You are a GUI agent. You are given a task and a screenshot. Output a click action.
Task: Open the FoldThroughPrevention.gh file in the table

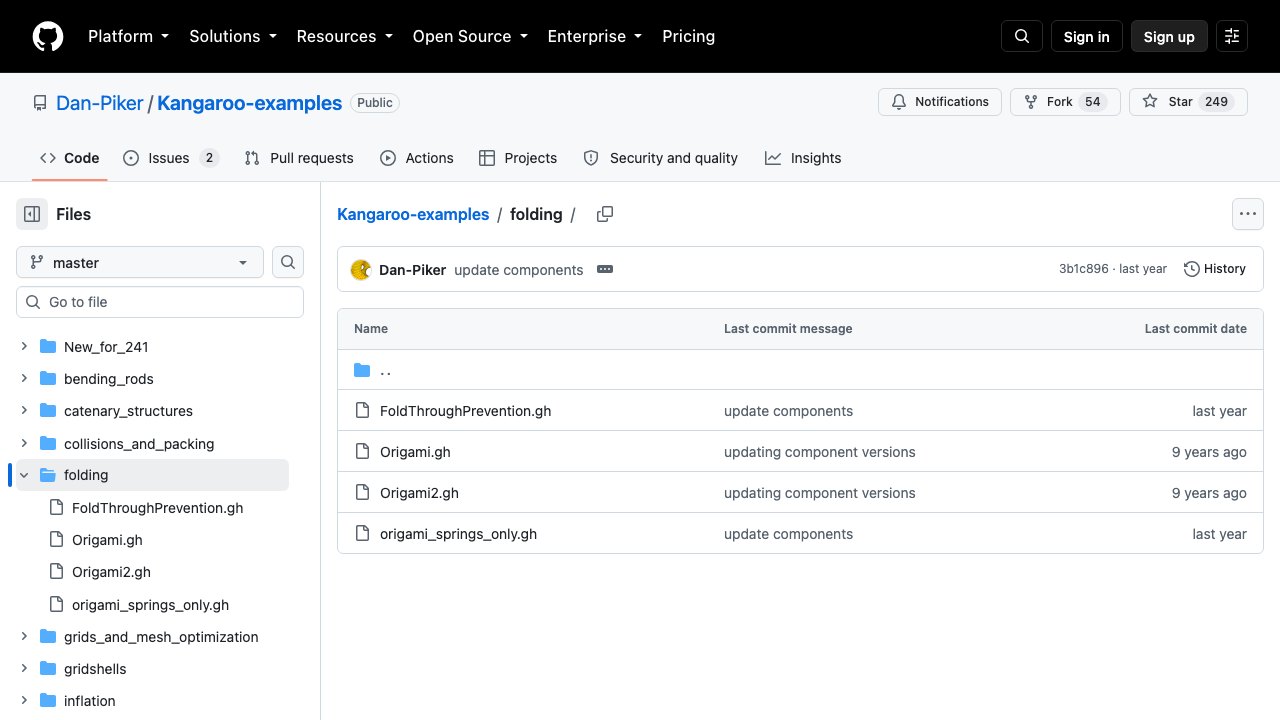tap(466, 411)
